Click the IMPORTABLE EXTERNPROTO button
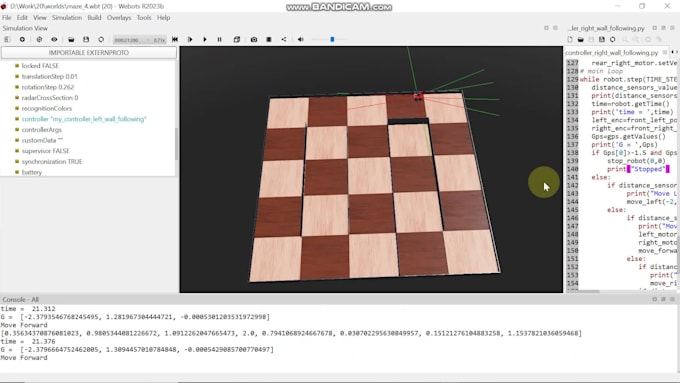 point(89,52)
